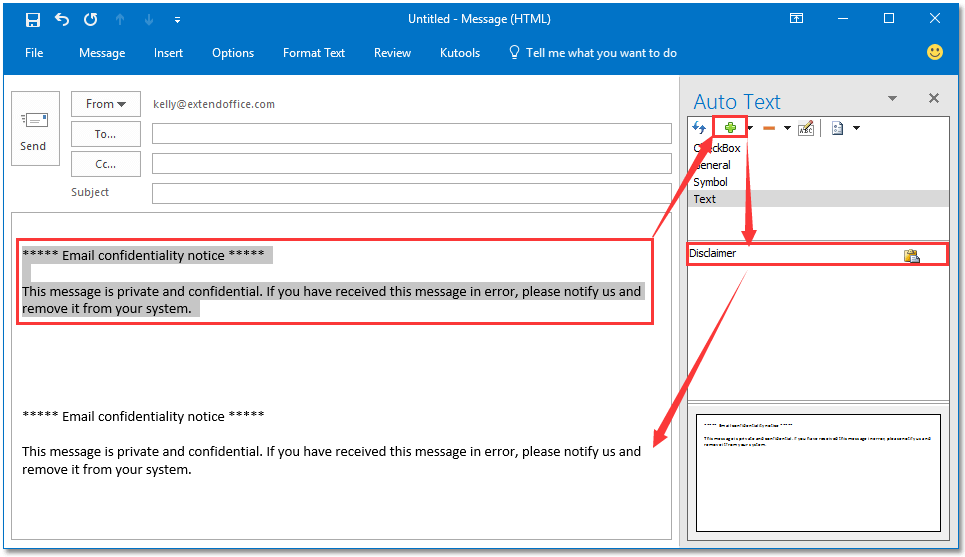Expand the Auto Text pane options arrow
965x557 pixels.
pos(892,98)
